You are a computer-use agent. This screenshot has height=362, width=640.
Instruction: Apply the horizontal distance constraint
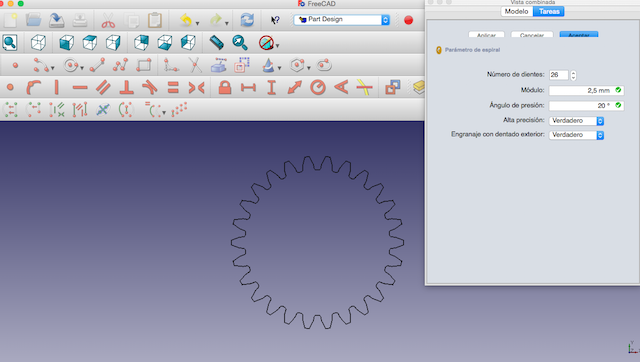point(248,87)
